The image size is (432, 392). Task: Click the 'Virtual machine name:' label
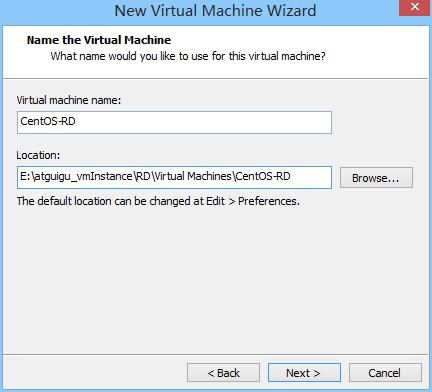tap(69, 100)
